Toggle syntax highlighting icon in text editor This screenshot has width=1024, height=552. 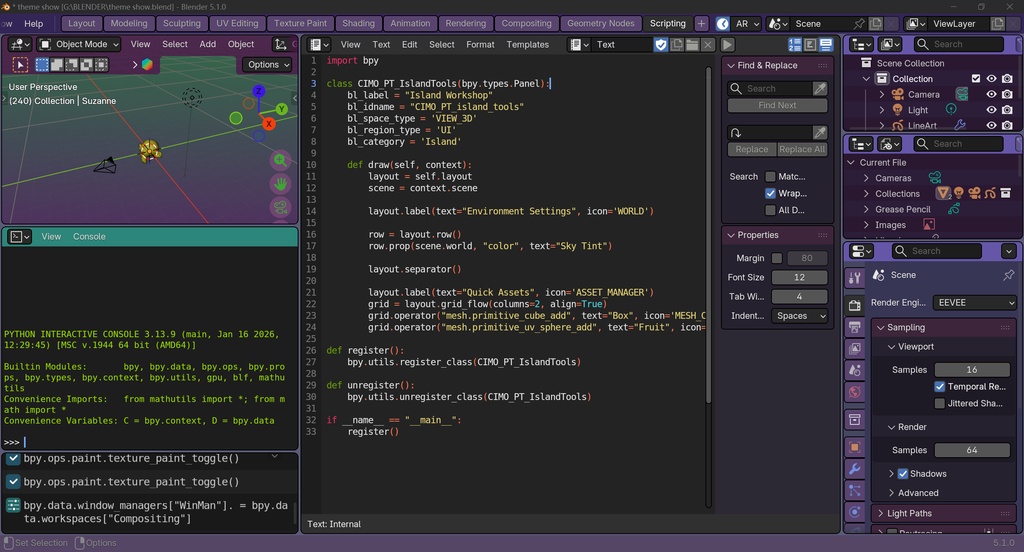pos(826,44)
